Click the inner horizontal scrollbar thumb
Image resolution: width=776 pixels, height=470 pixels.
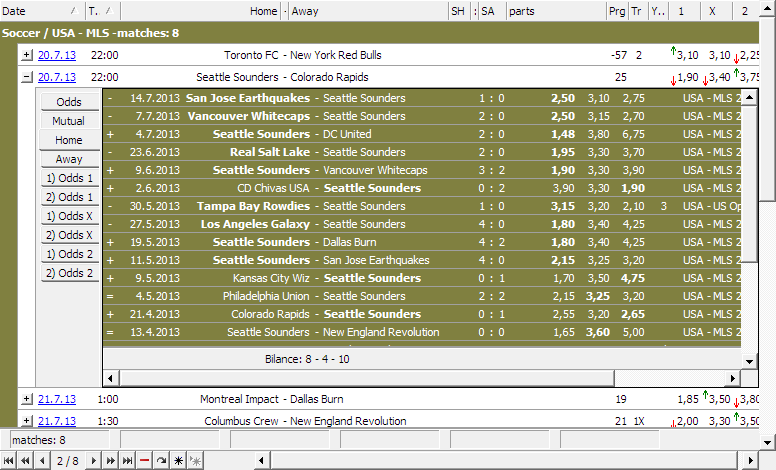tap(366, 378)
